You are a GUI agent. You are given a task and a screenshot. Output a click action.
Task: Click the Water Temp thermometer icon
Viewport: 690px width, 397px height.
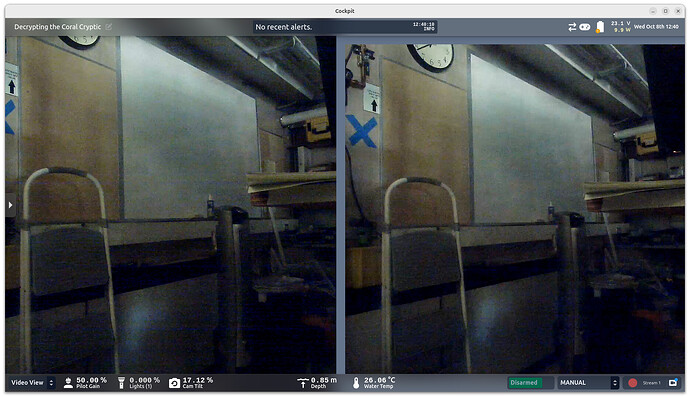coord(356,383)
